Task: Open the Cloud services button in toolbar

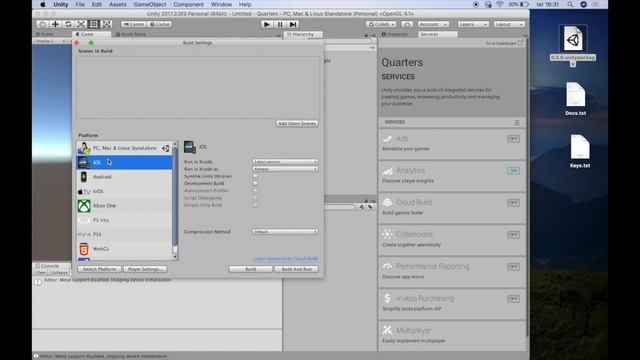Action: pos(407,24)
